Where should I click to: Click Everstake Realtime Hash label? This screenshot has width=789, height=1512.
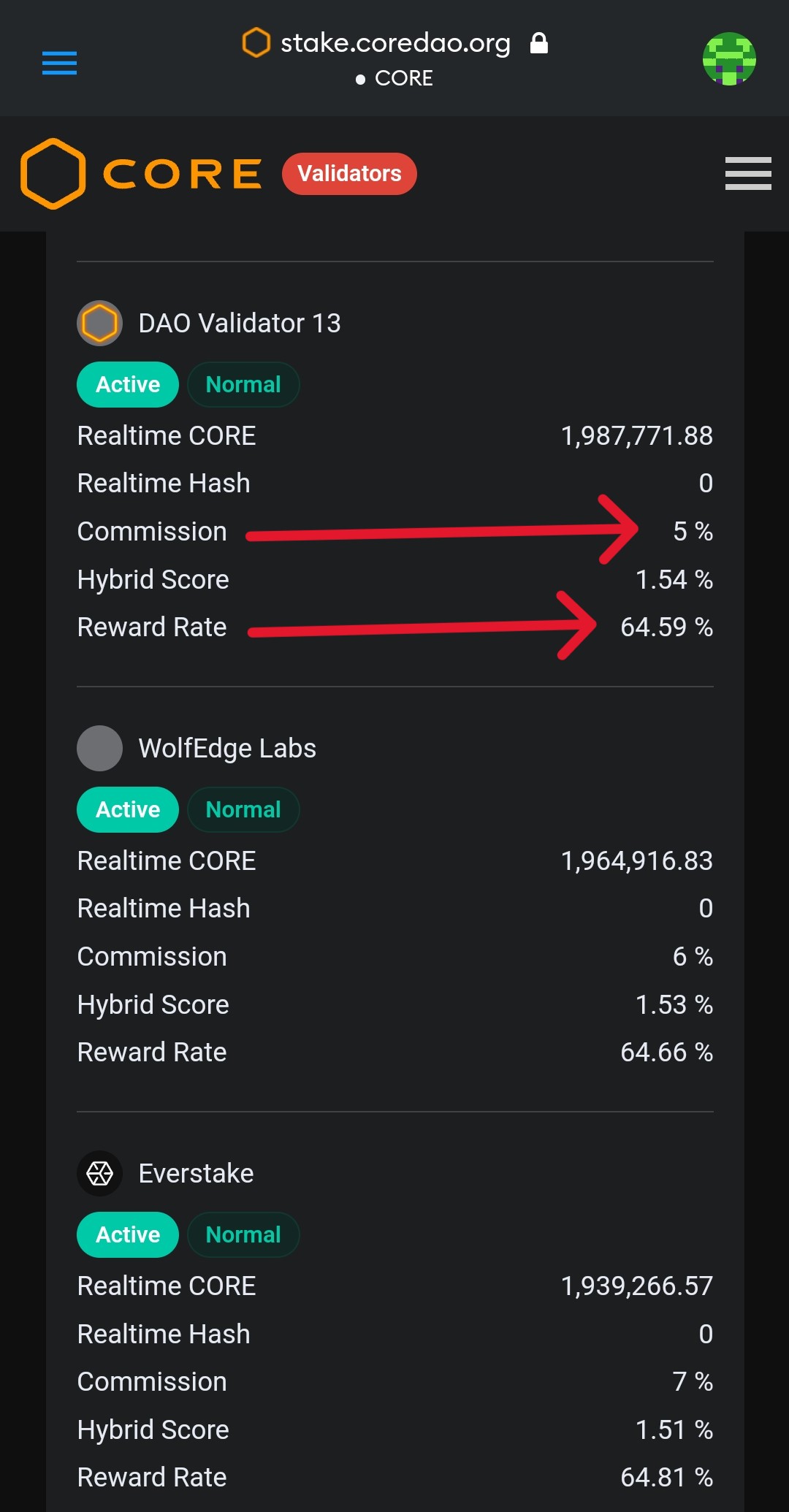click(164, 1335)
